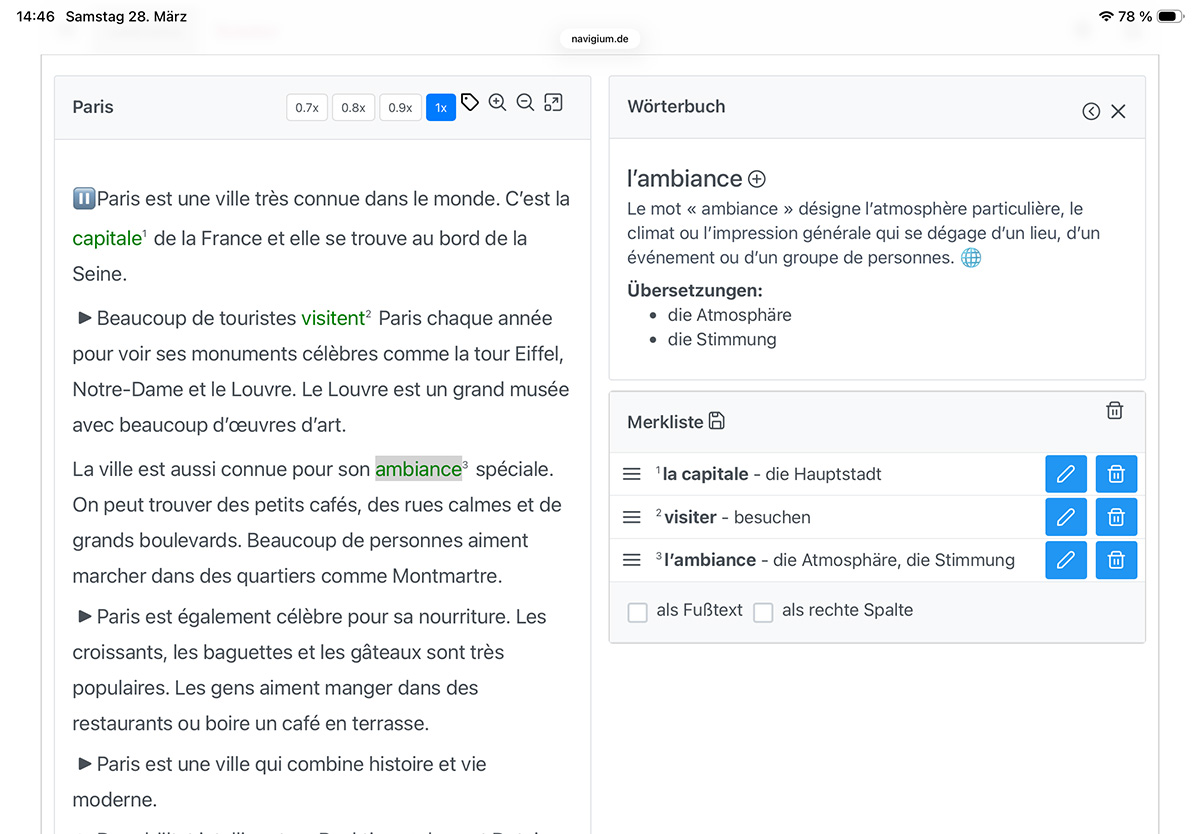Open the globe icon after the definition
1200x834 pixels.
(970, 258)
